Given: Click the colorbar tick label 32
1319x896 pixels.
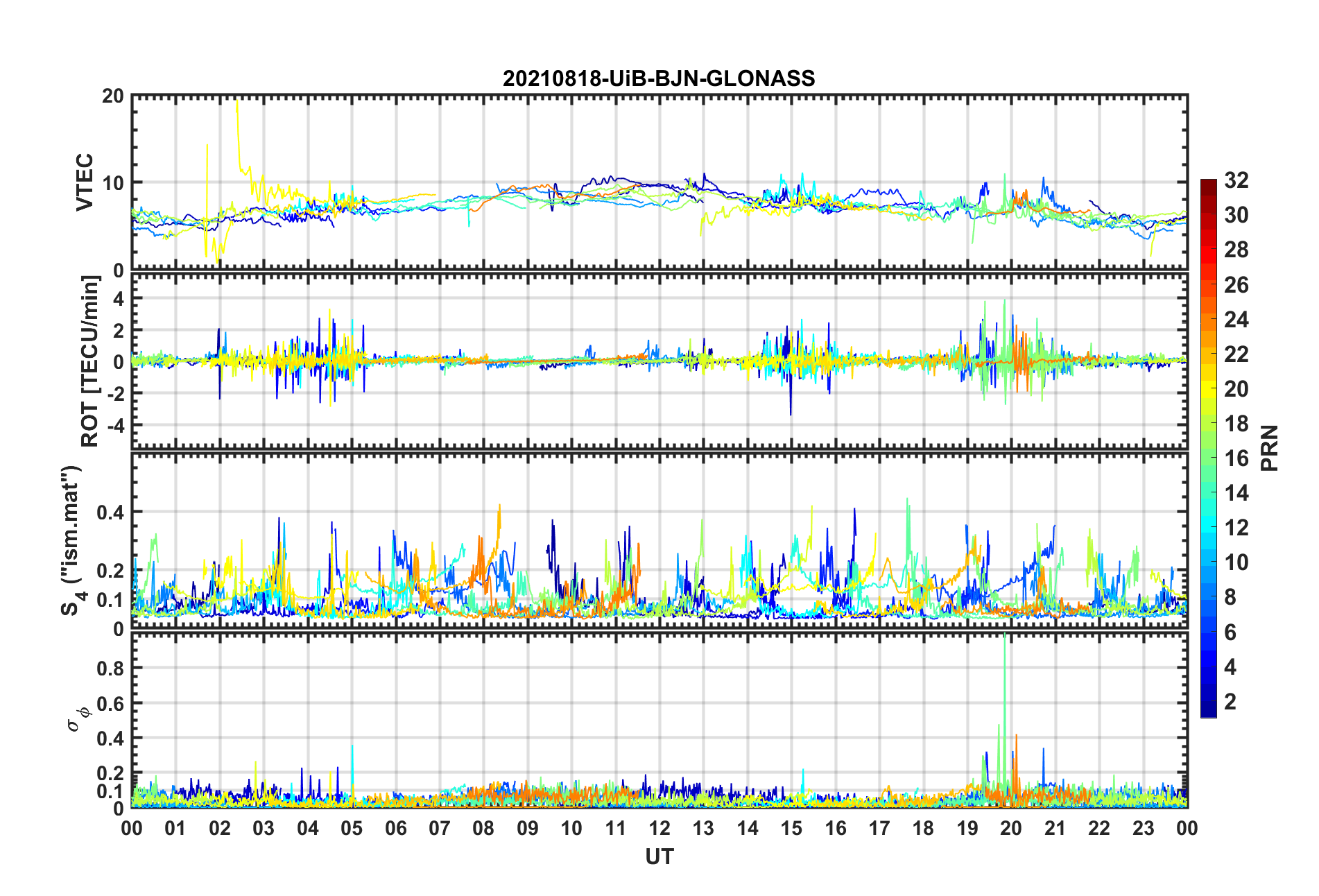Looking at the screenshot, I should click(x=1236, y=180).
